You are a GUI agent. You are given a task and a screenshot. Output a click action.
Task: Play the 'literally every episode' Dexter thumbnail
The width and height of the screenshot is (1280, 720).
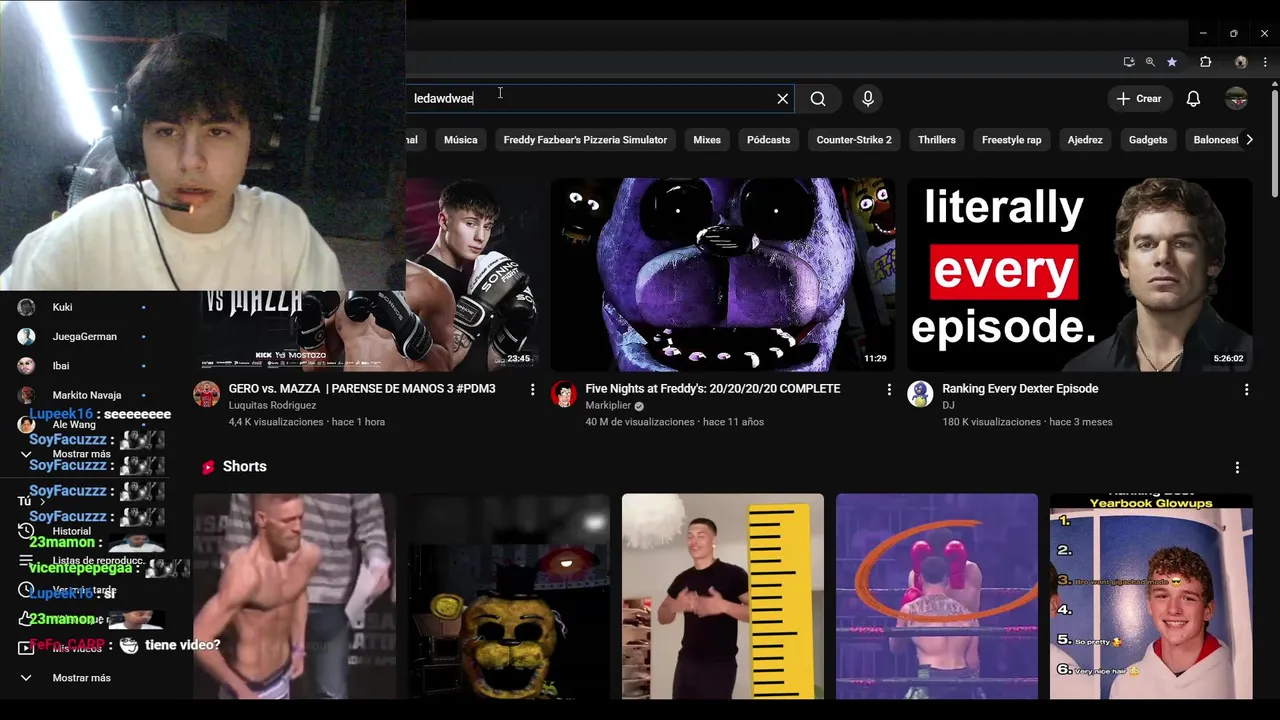coord(1080,275)
